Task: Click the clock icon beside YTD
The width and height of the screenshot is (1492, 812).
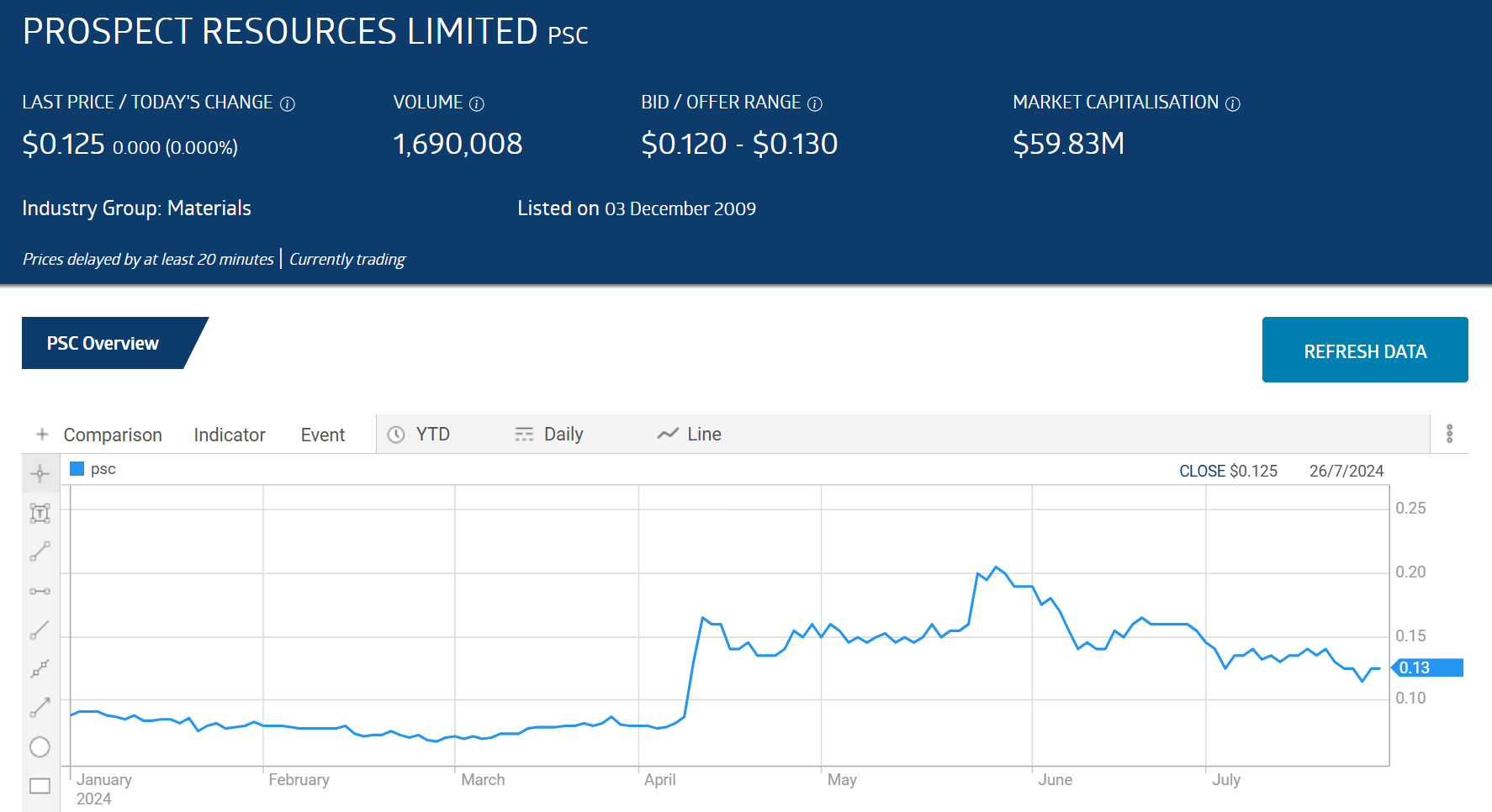Action: pos(396,435)
